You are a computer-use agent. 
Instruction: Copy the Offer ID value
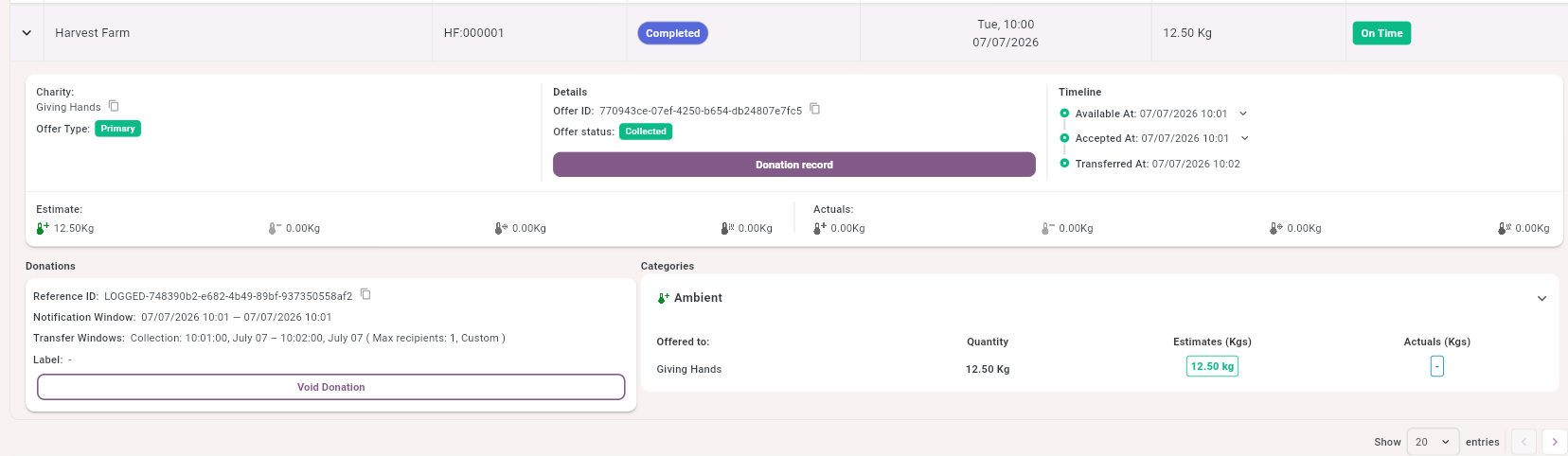[814, 109]
